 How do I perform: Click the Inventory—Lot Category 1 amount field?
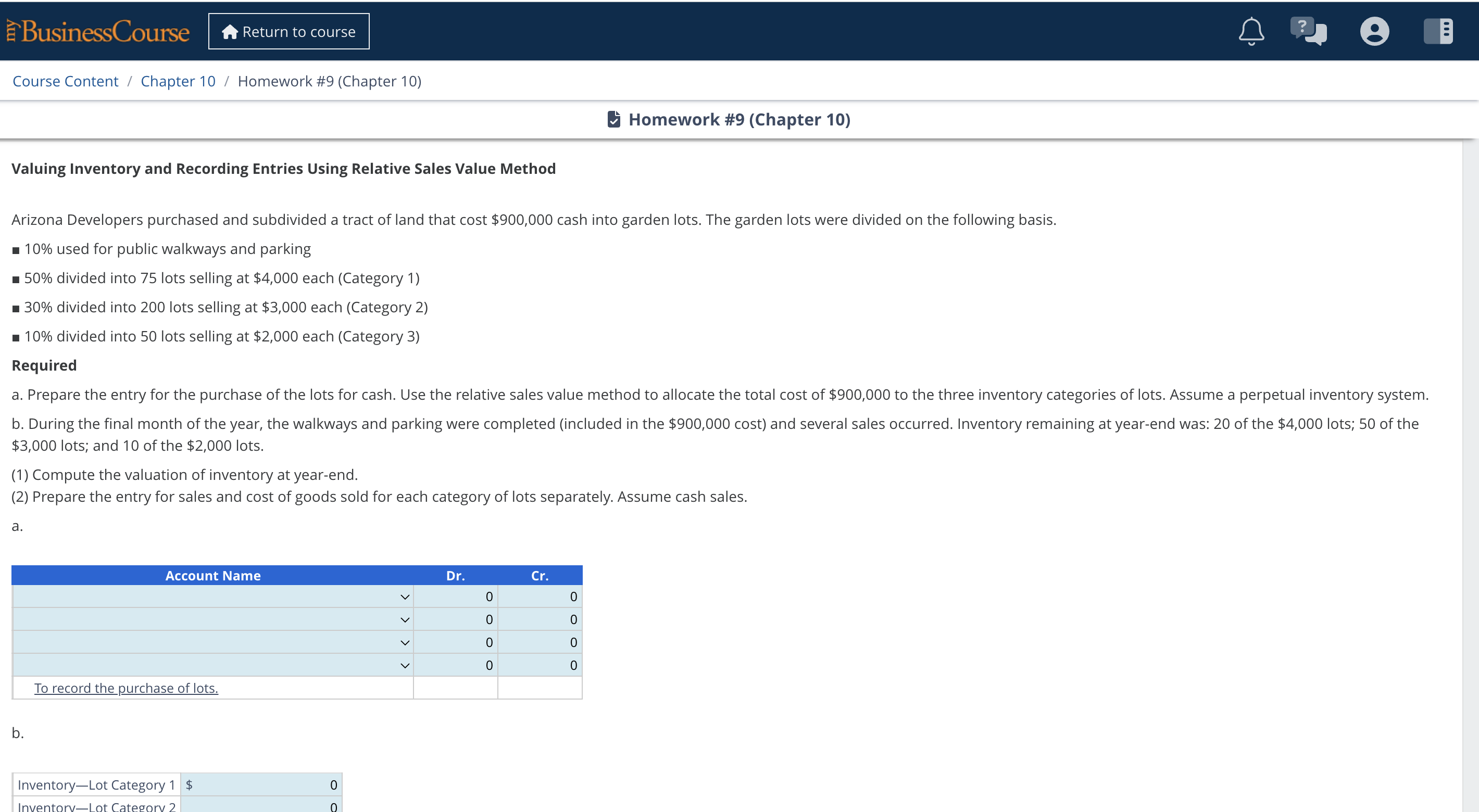261,784
